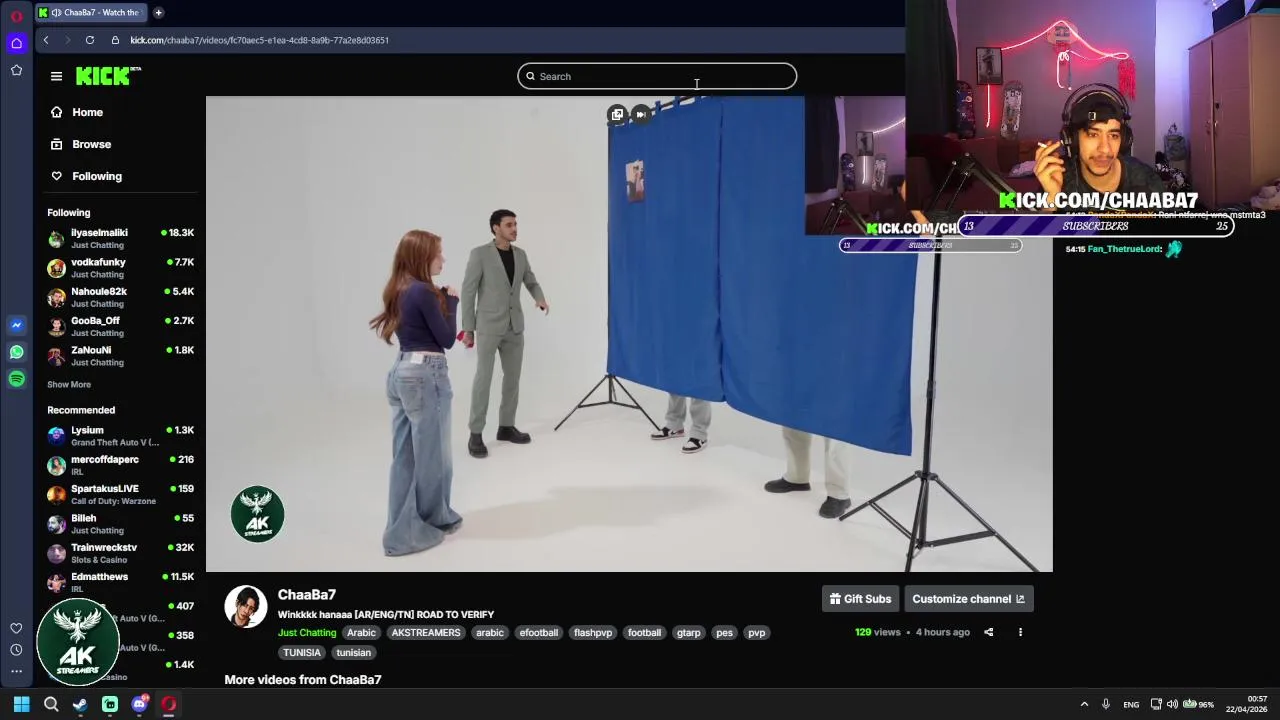Share the video via share icon
The height and width of the screenshot is (720, 1280).
pos(988,632)
